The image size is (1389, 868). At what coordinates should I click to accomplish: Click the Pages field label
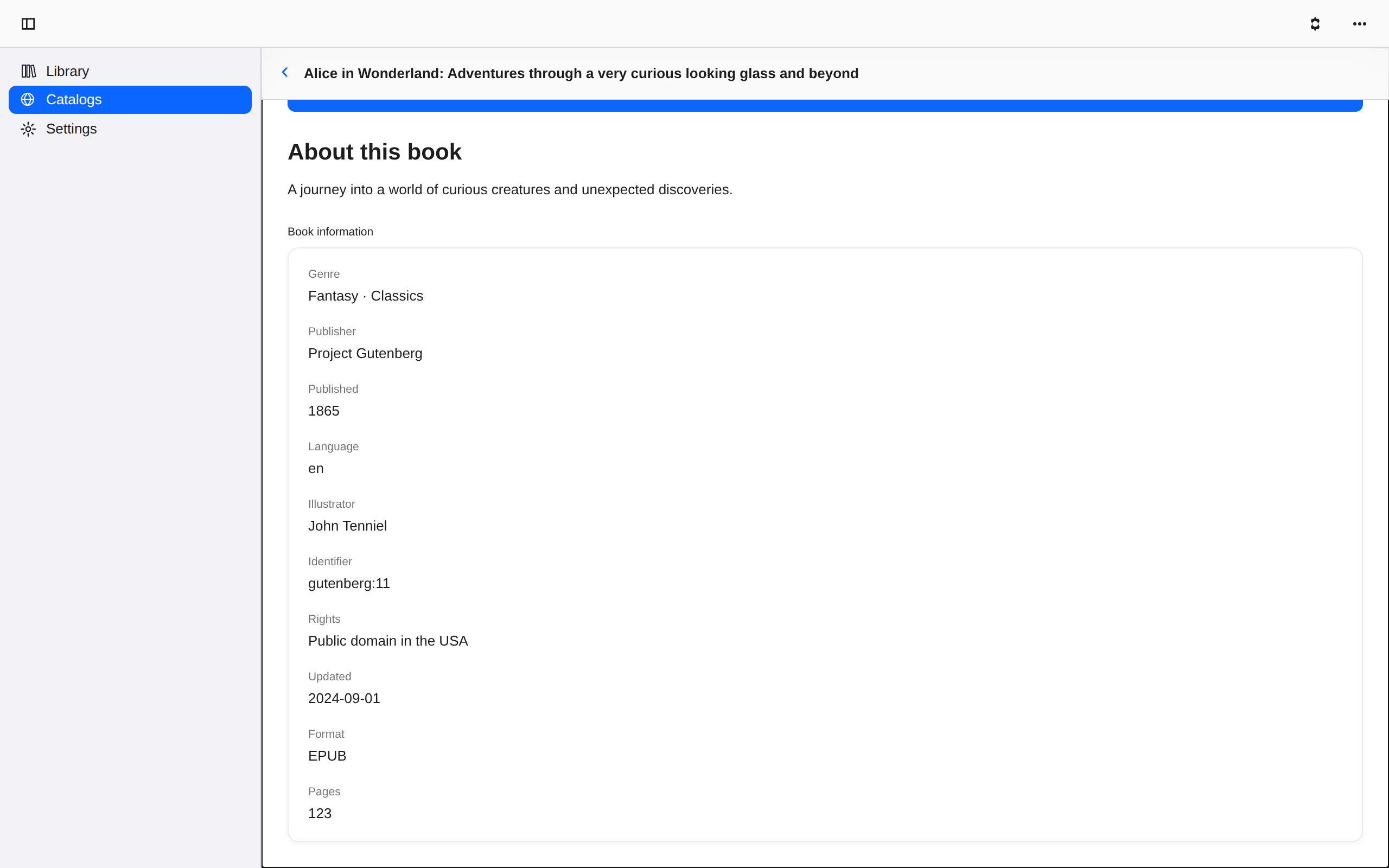tap(324, 791)
